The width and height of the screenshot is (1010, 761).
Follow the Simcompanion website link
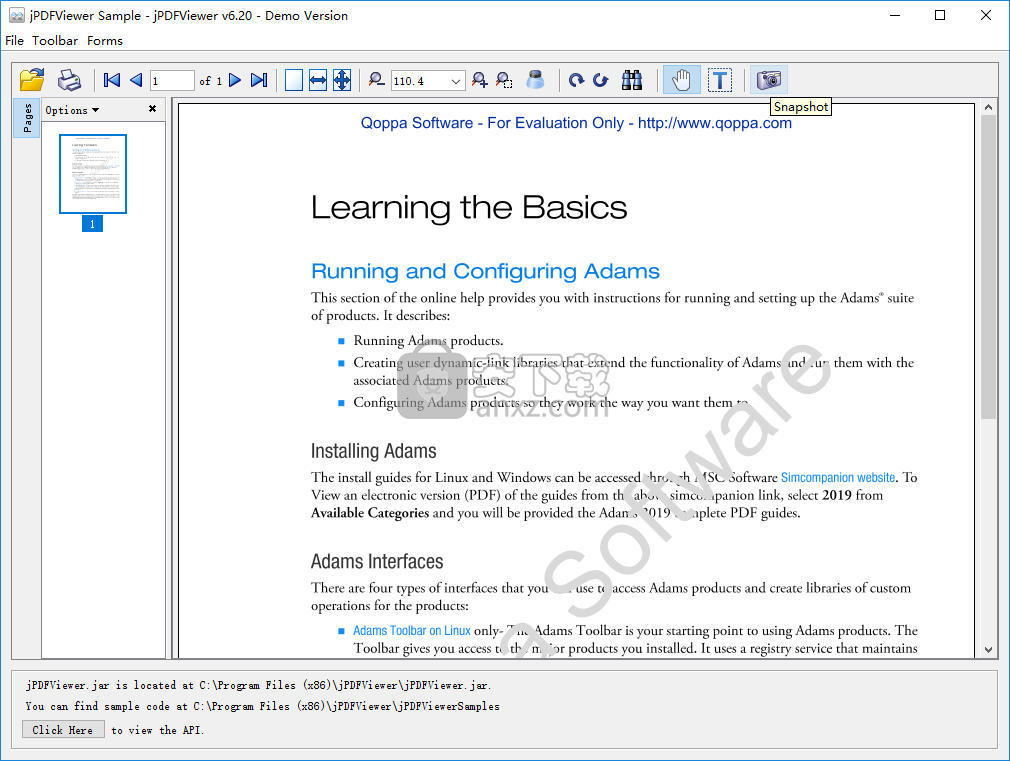(837, 477)
